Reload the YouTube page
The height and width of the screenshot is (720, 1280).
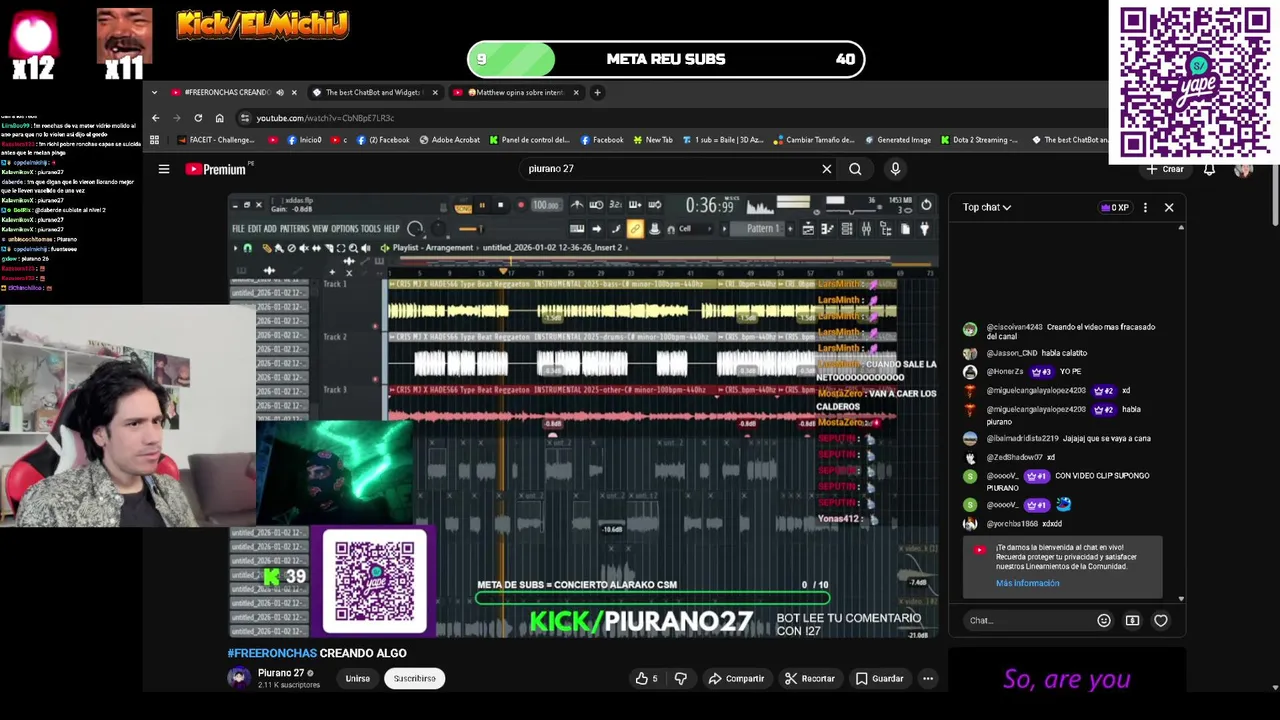point(198,118)
